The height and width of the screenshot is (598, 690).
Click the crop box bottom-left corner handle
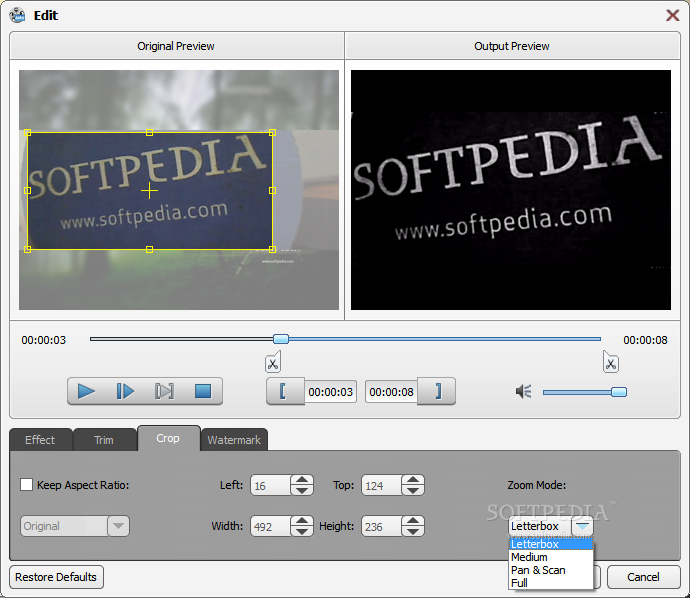(28, 249)
